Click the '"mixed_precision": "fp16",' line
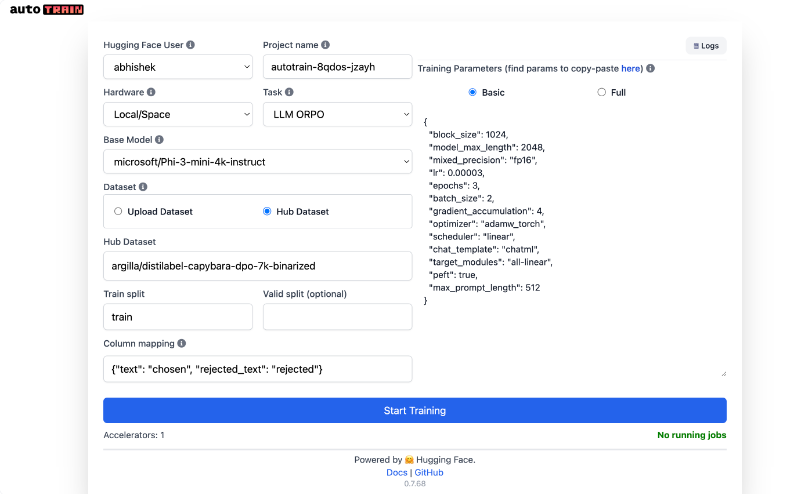The height and width of the screenshot is (494, 803). pos(483,160)
